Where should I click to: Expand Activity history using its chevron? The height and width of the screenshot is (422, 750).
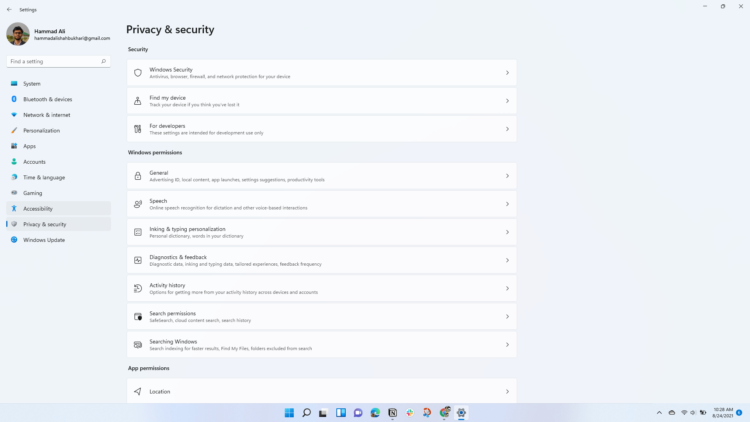tap(507, 289)
